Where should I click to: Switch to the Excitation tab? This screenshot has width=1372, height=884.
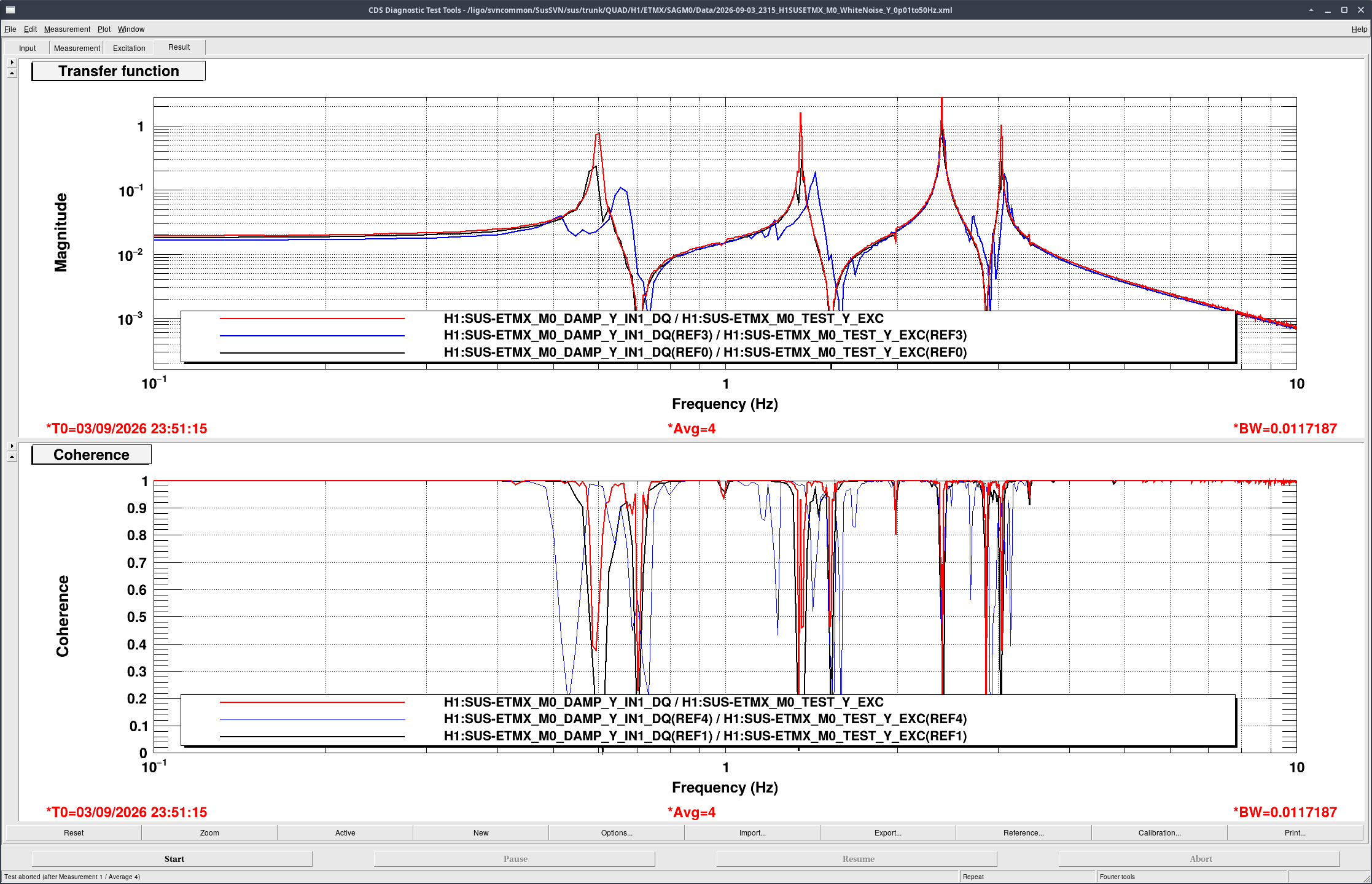[x=129, y=48]
